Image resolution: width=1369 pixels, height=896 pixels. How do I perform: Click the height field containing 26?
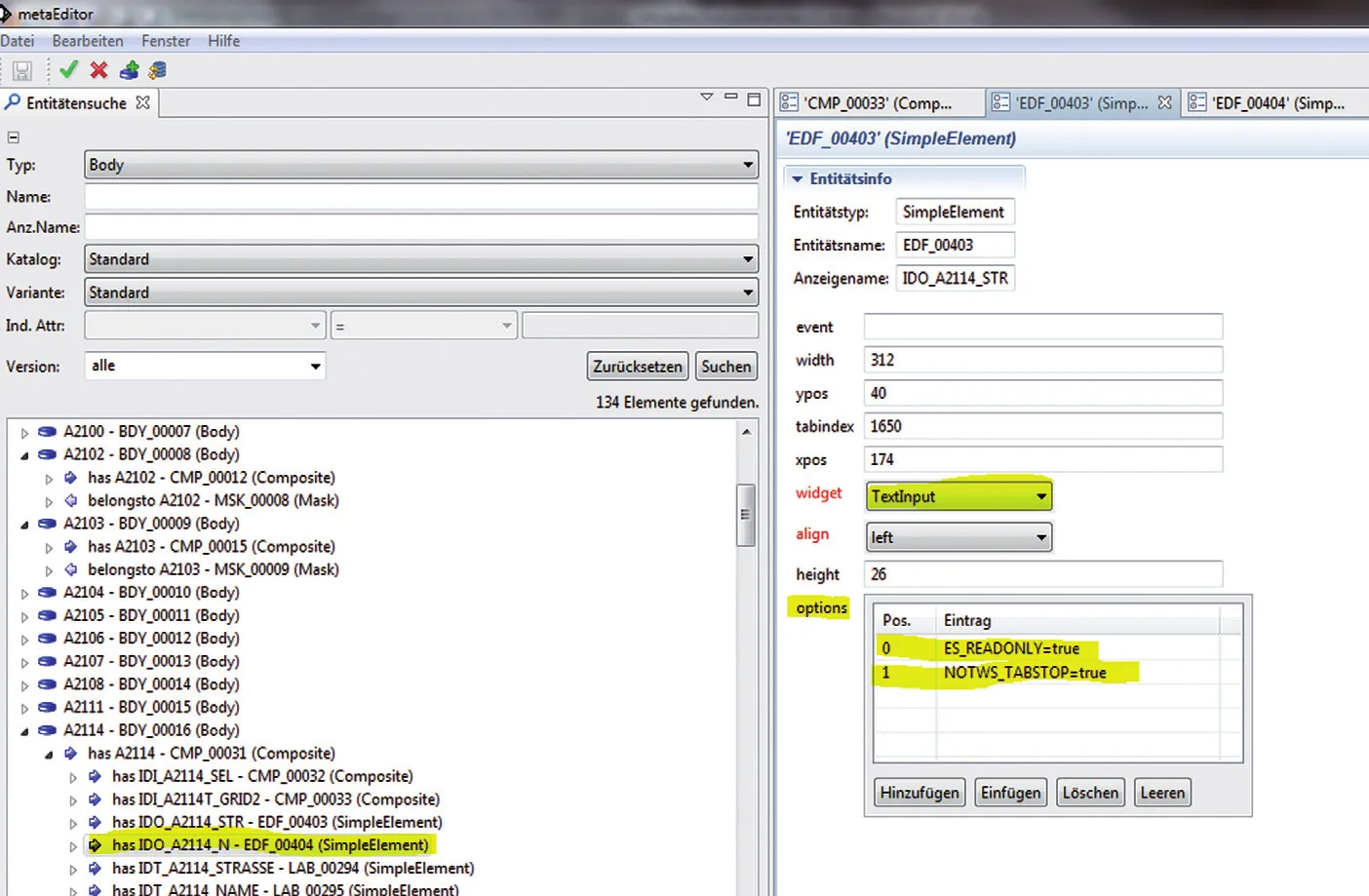click(1043, 574)
